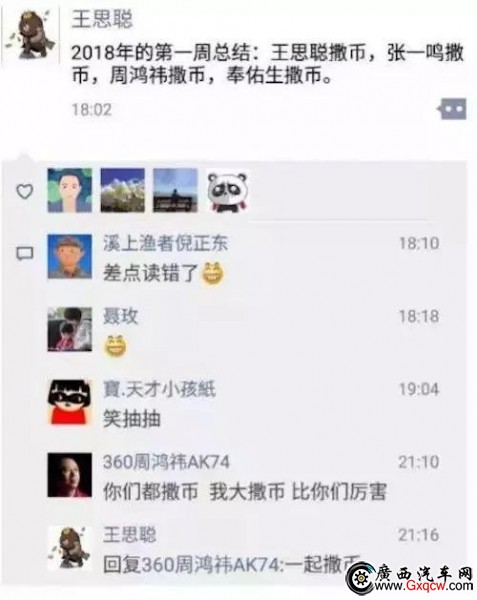View the panda avatar in likes row
The height and width of the screenshot is (600, 477).
228,190
